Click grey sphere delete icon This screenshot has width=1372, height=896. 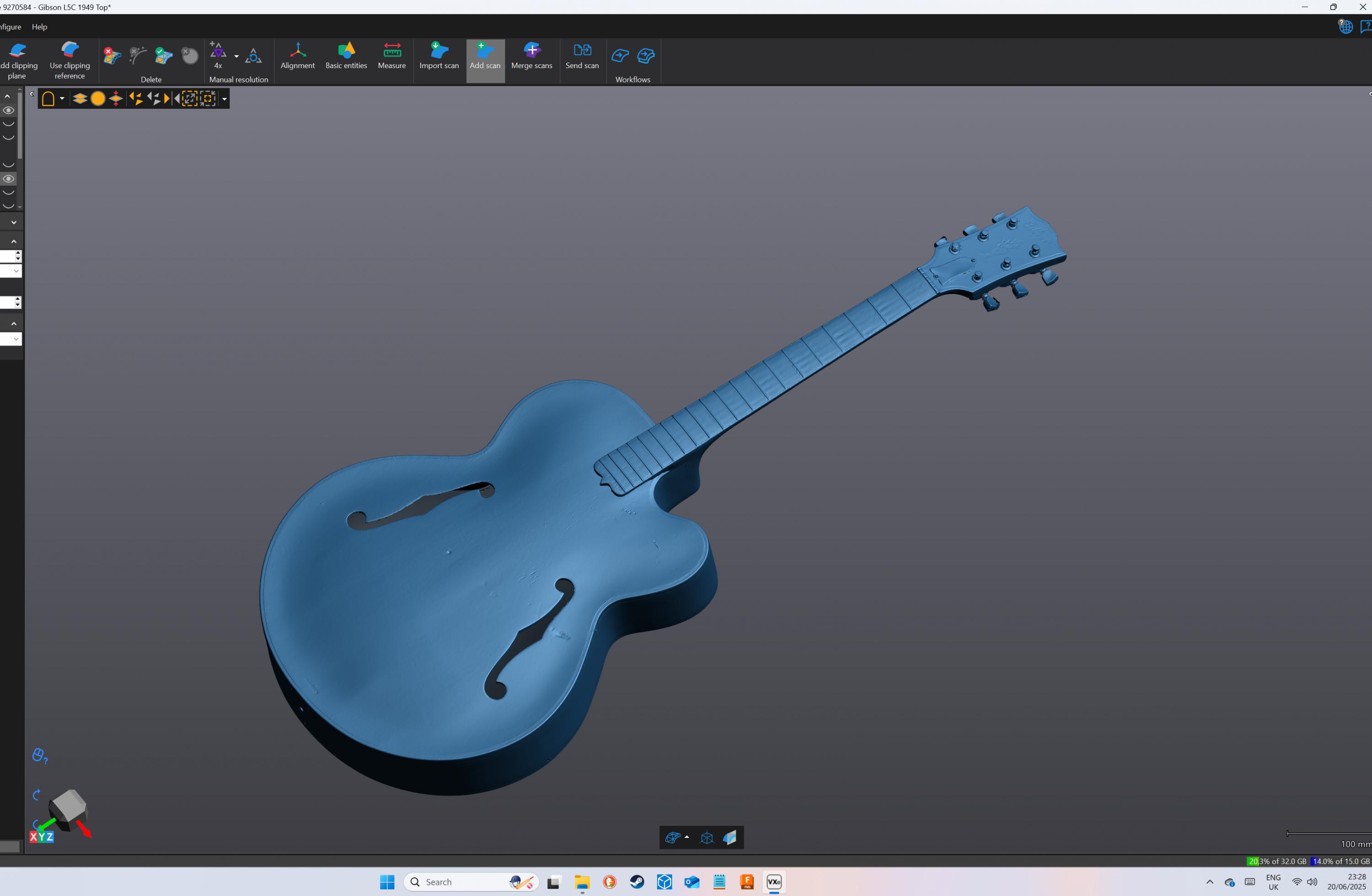point(190,56)
